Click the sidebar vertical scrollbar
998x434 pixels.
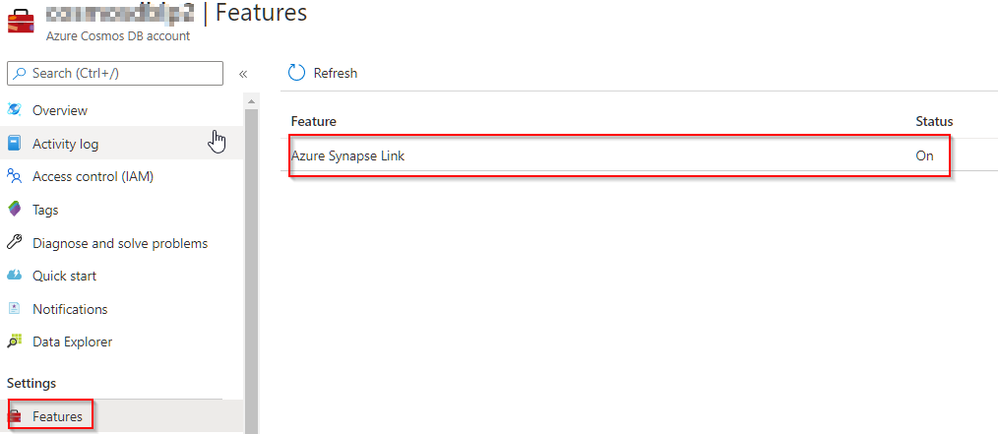coord(252,250)
